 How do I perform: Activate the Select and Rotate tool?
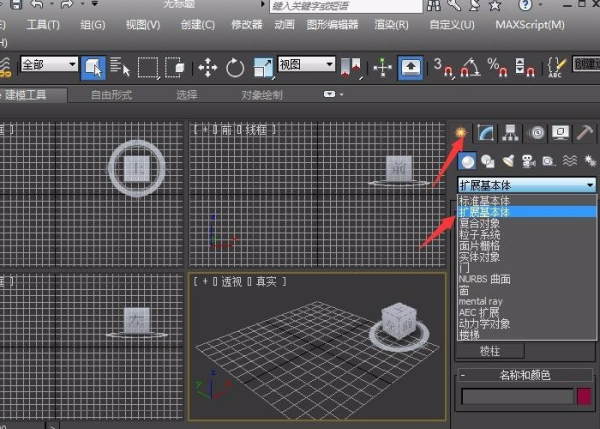coord(235,68)
